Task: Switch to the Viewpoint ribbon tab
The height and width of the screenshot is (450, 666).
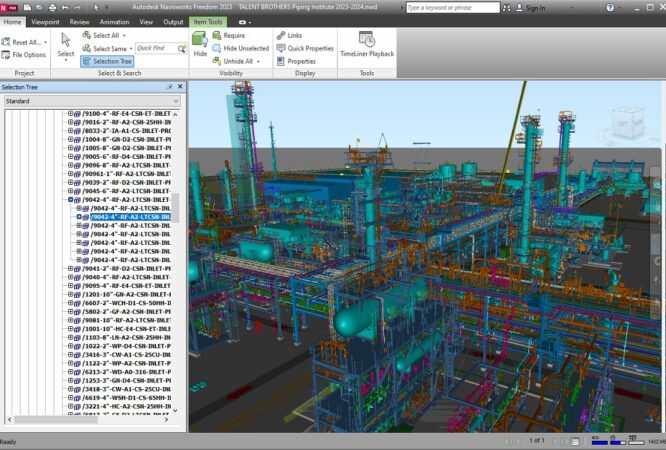Action: pos(45,21)
